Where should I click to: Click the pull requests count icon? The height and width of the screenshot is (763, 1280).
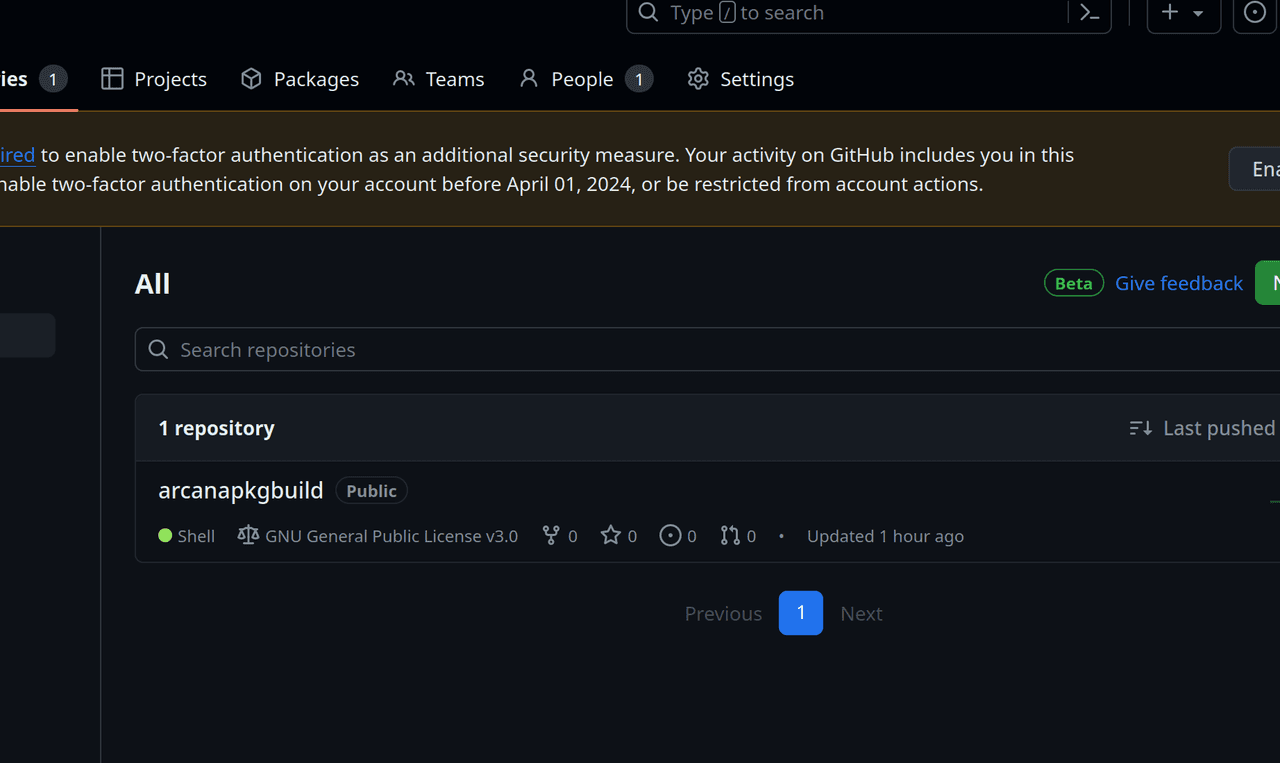click(730, 536)
